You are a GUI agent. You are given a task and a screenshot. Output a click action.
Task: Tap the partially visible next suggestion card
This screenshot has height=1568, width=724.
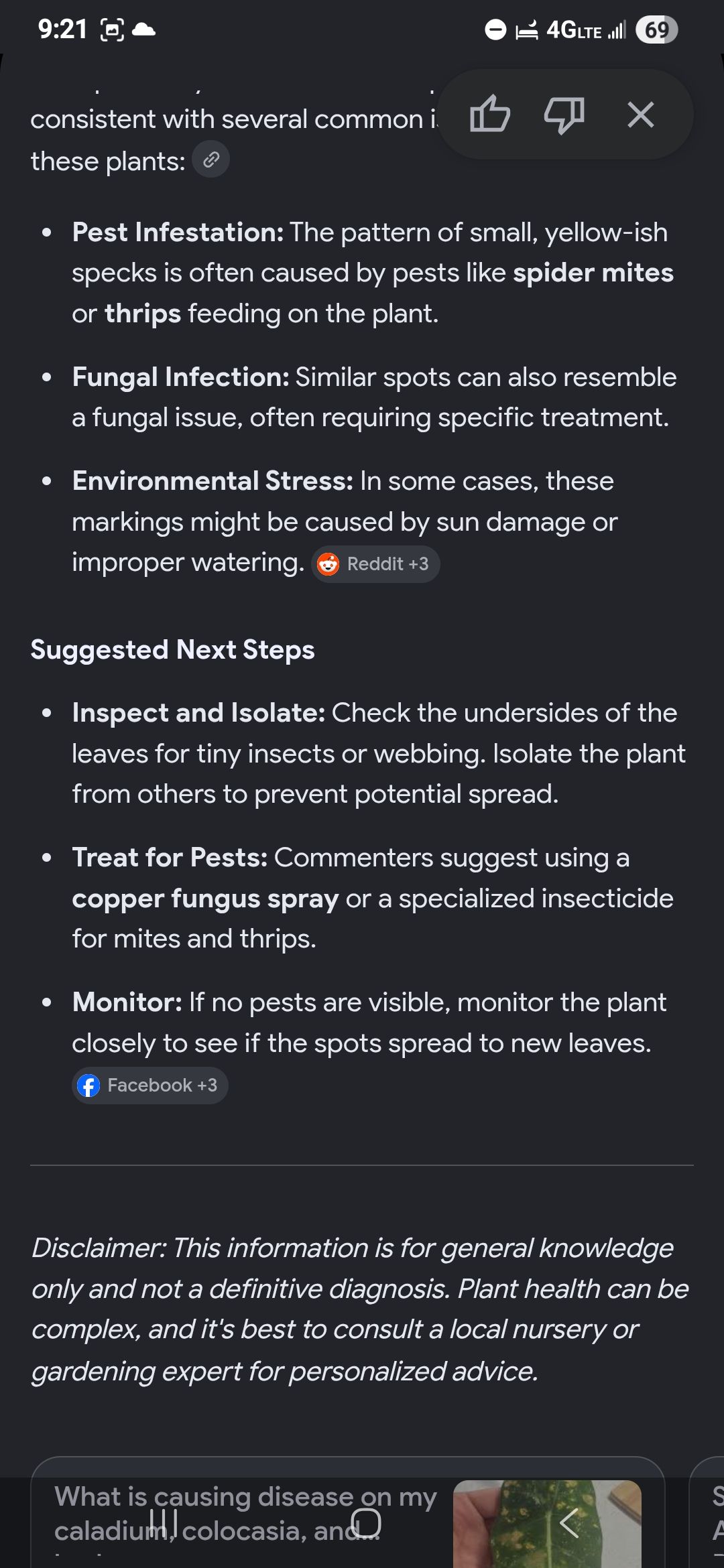[707, 1512]
